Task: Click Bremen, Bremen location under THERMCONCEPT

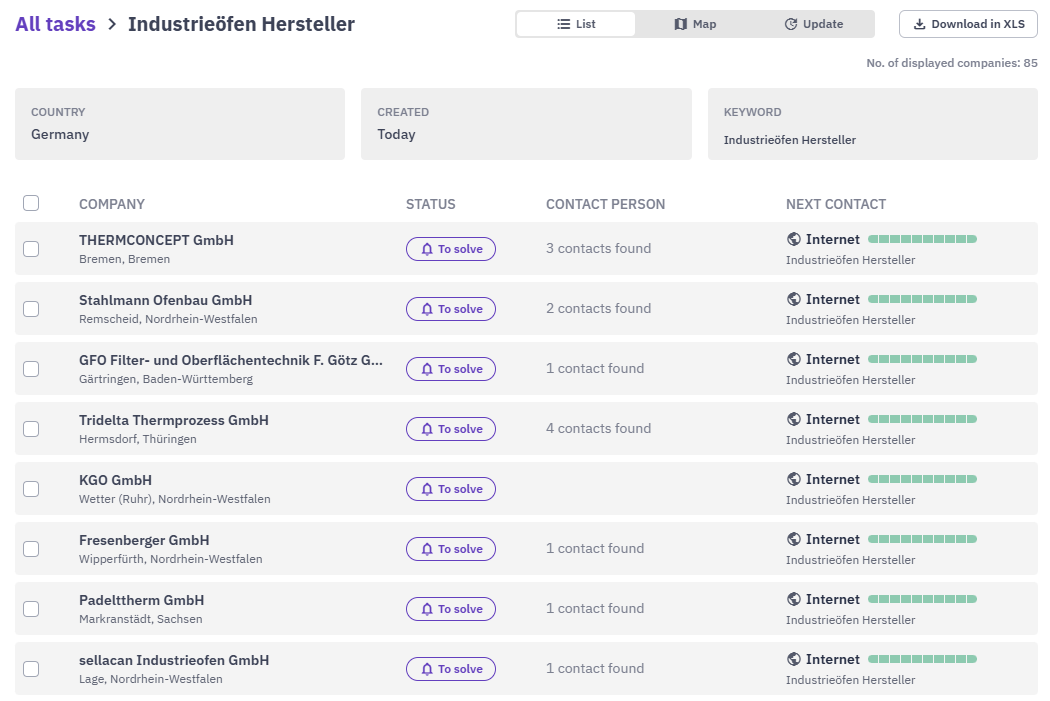Action: 125,259
